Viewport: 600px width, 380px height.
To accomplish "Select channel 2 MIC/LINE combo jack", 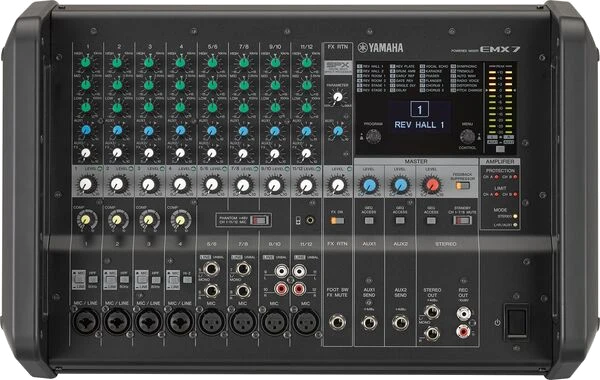I will pos(117,322).
